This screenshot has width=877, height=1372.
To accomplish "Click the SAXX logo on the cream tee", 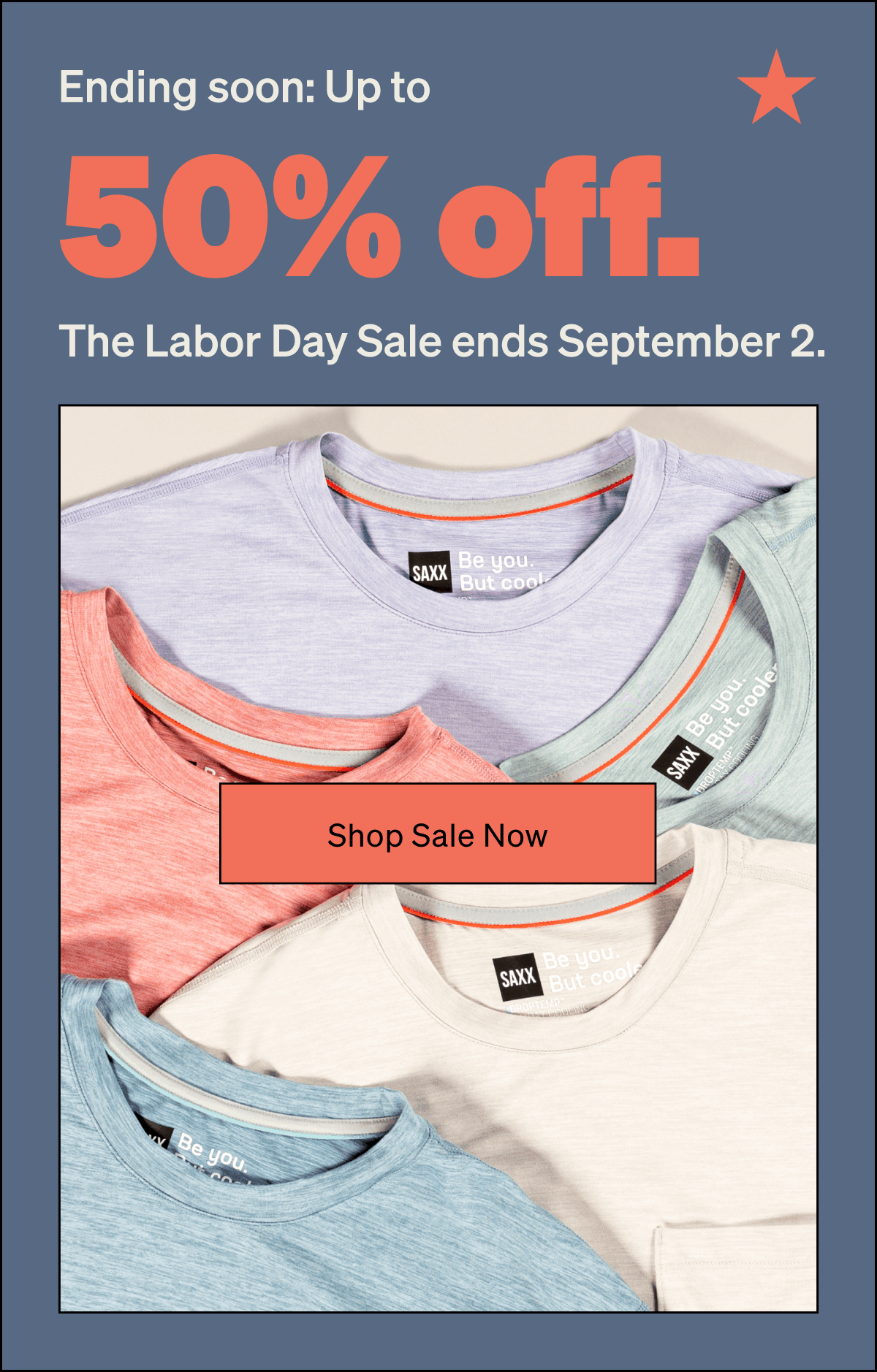I will tap(517, 977).
